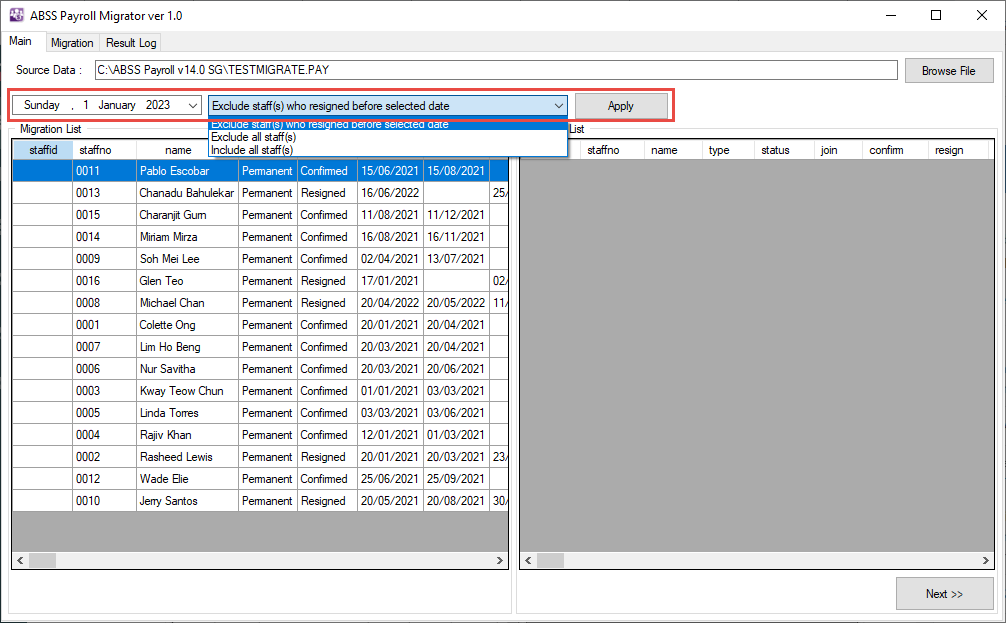This screenshot has width=1006, height=623.
Task: Sort Migration List by staffid header
Action: tap(43, 150)
